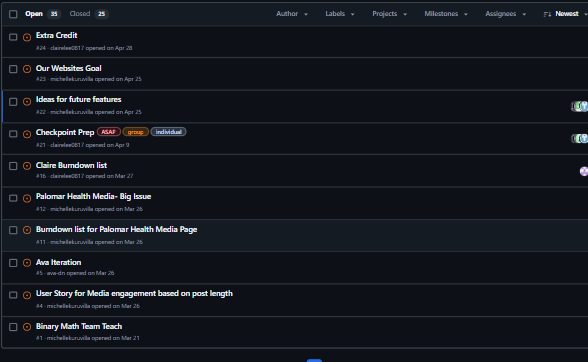Open Burndown list for Palomar Health Media Page
This screenshot has width=588, height=362.
[116, 230]
